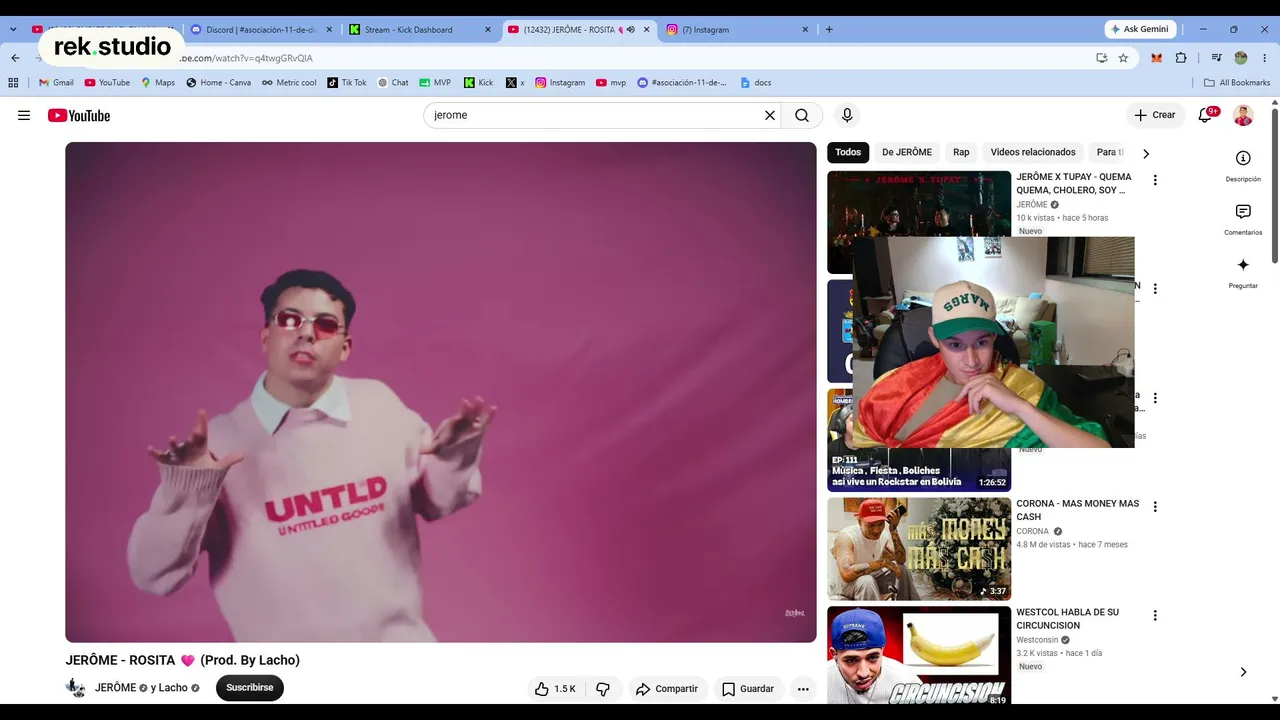Clear the search box text
The width and height of the screenshot is (1280, 720).
click(x=770, y=115)
